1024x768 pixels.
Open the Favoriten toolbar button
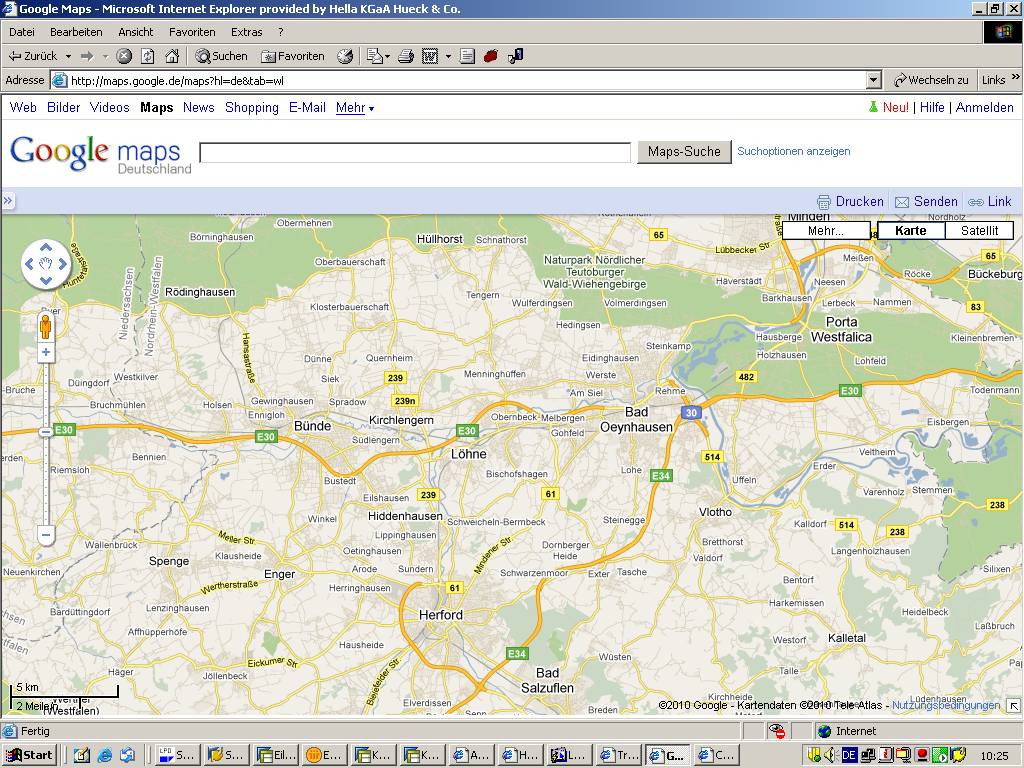[293, 56]
